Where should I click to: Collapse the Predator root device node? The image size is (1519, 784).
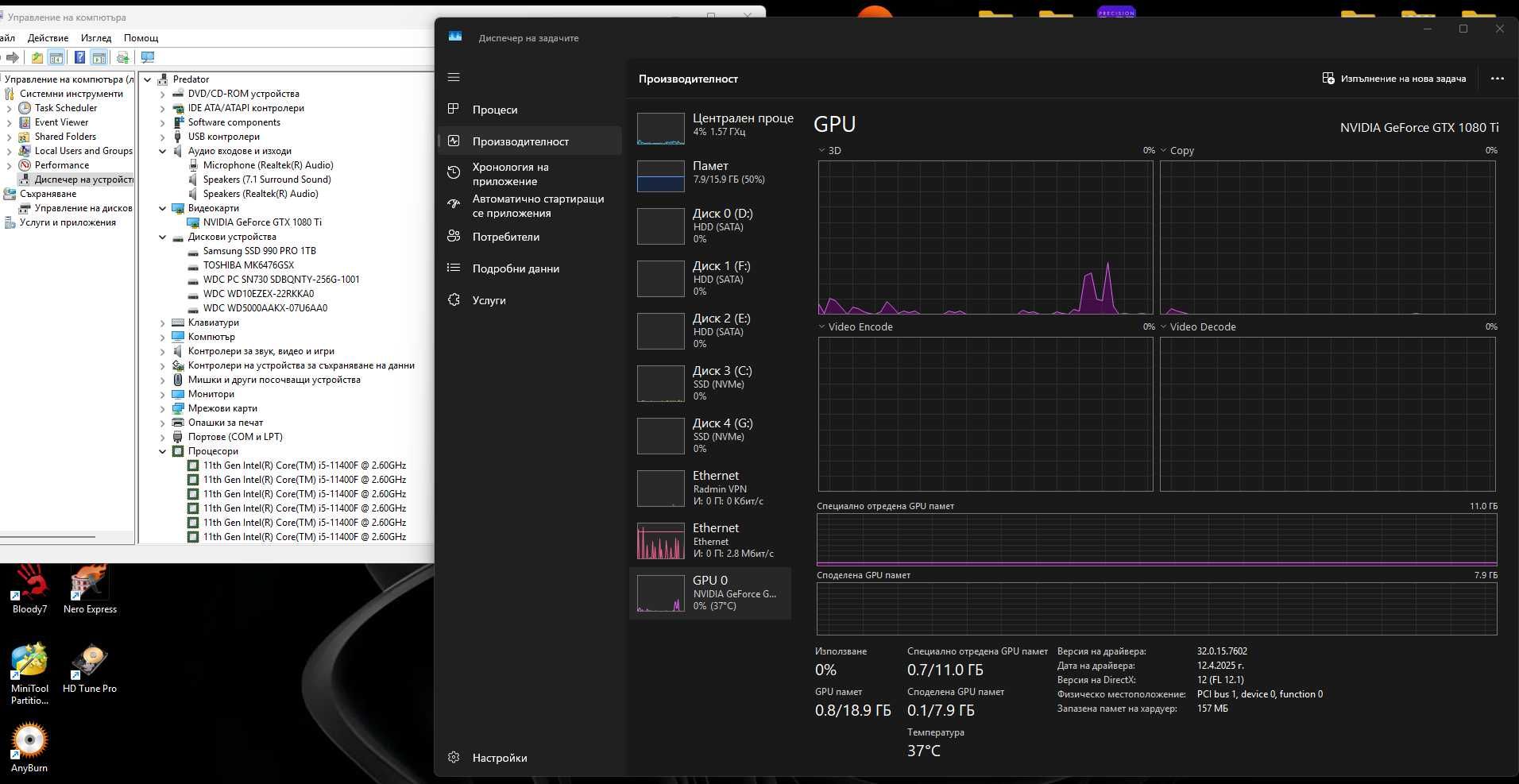(148, 79)
